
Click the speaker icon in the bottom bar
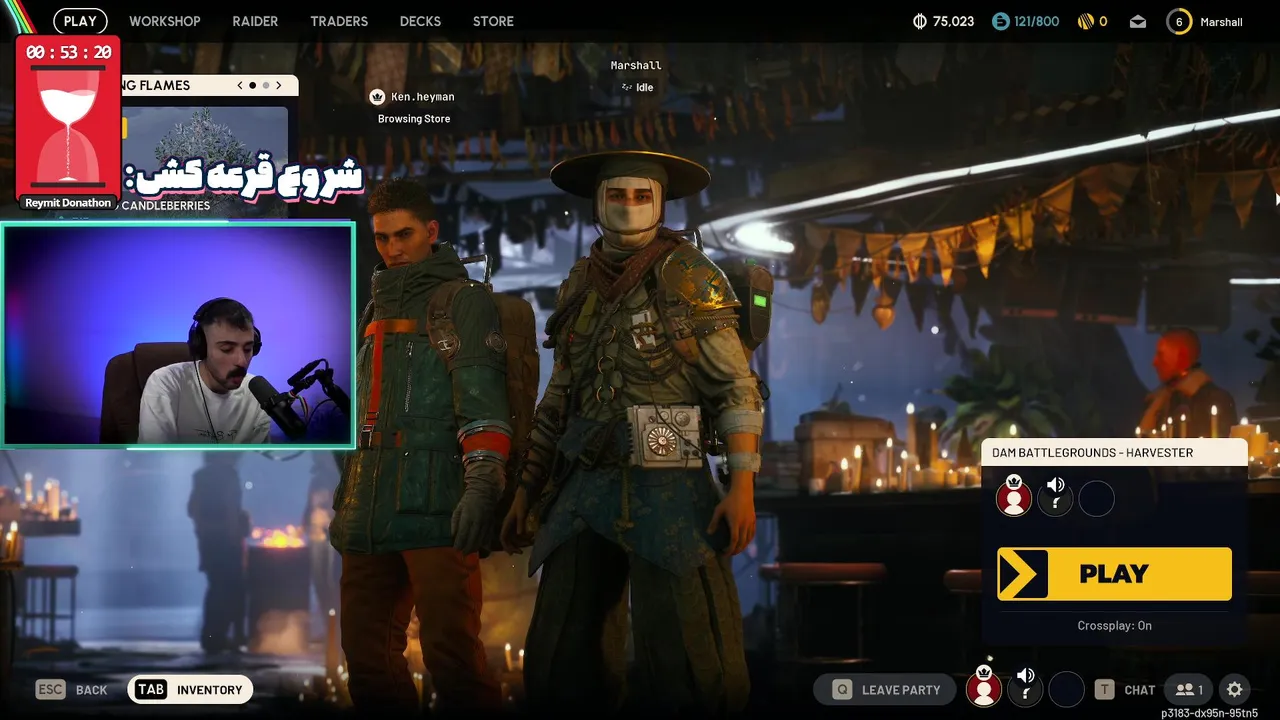click(1025, 675)
